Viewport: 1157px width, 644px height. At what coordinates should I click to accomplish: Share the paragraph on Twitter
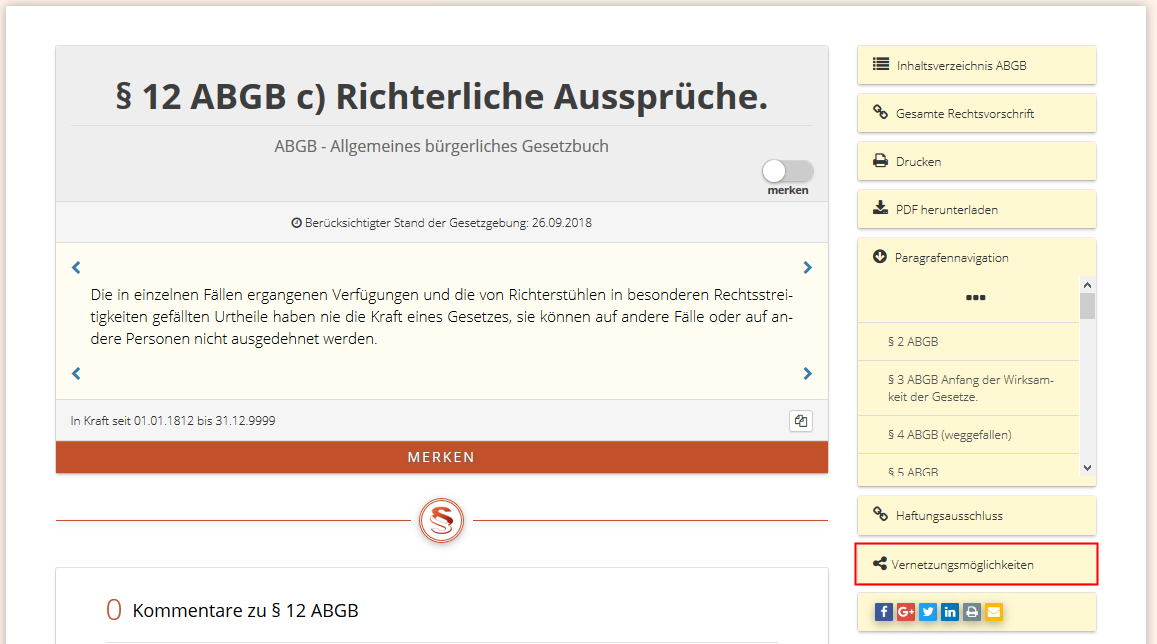tap(928, 612)
